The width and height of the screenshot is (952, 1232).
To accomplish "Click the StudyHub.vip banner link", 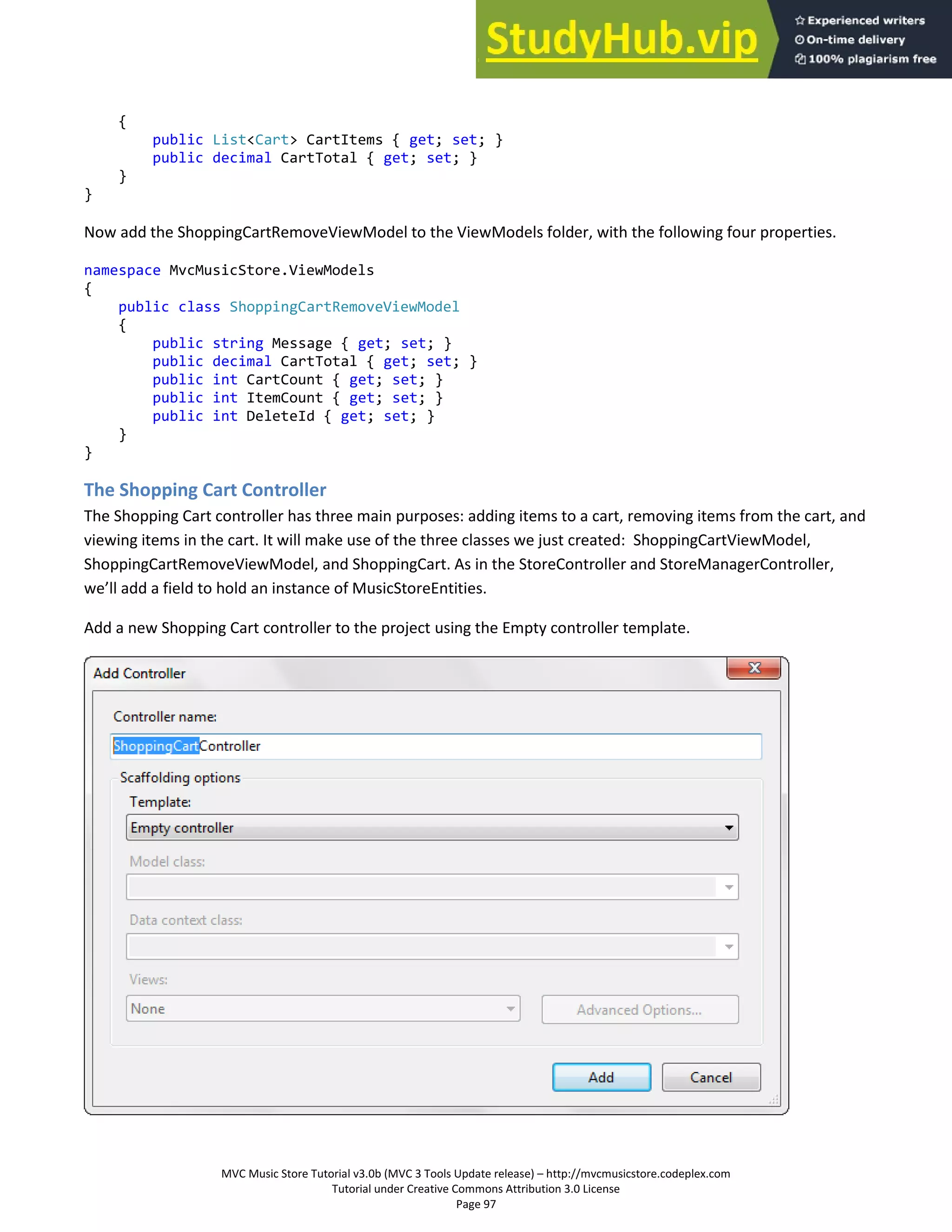I will click(x=621, y=39).
